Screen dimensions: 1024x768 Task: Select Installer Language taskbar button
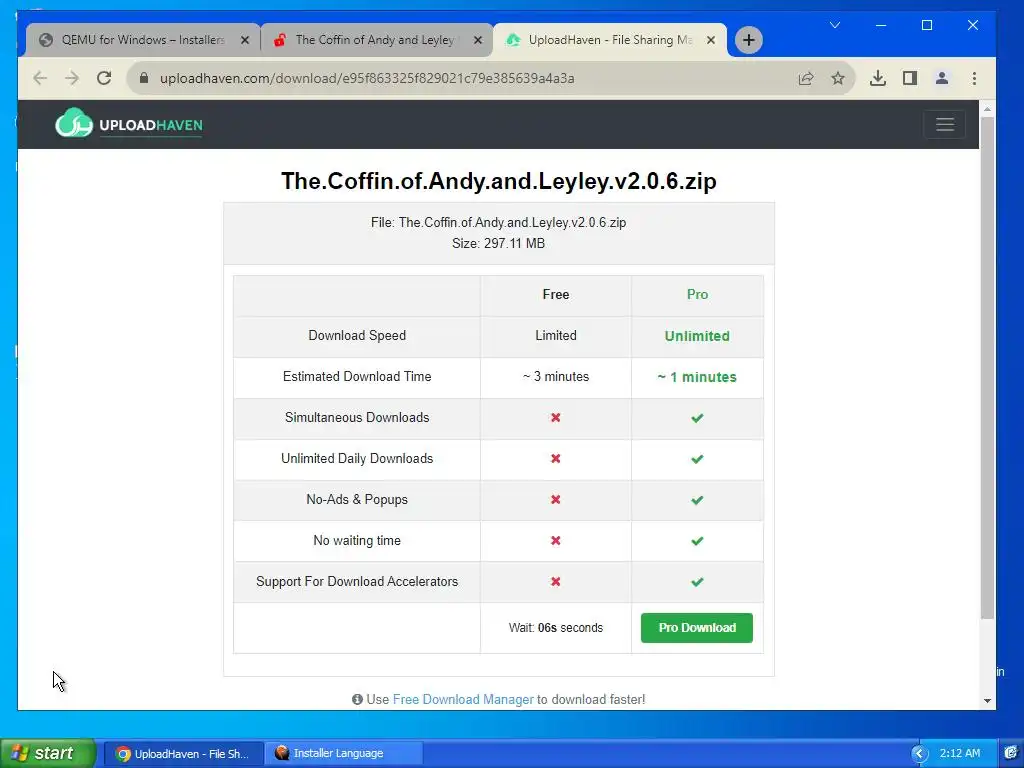pyautogui.click(x=344, y=754)
